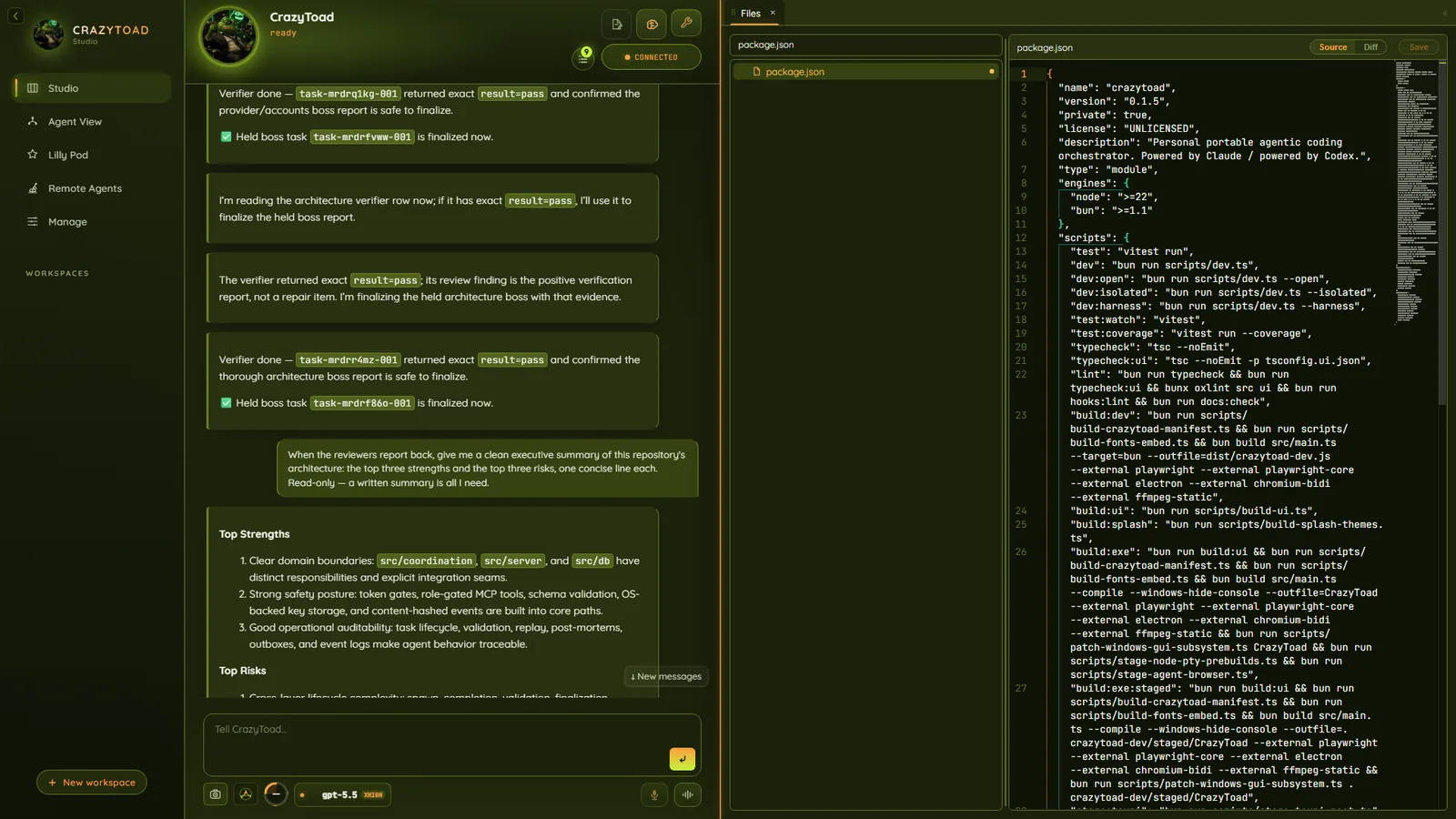Click the task-mrdrf86o-001 tag
The width and height of the screenshot is (1456, 819).
(362, 403)
